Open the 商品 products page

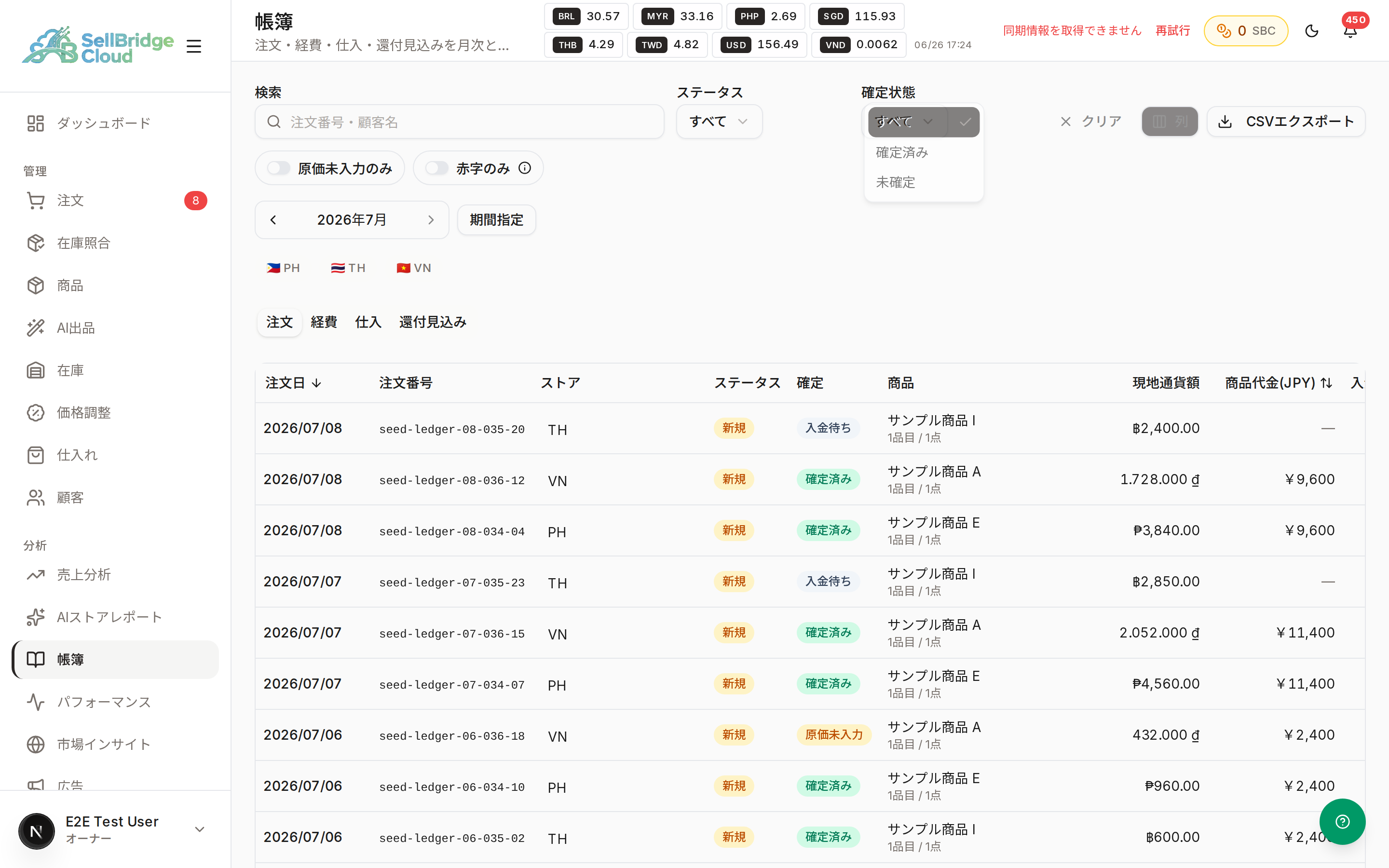click(x=115, y=285)
